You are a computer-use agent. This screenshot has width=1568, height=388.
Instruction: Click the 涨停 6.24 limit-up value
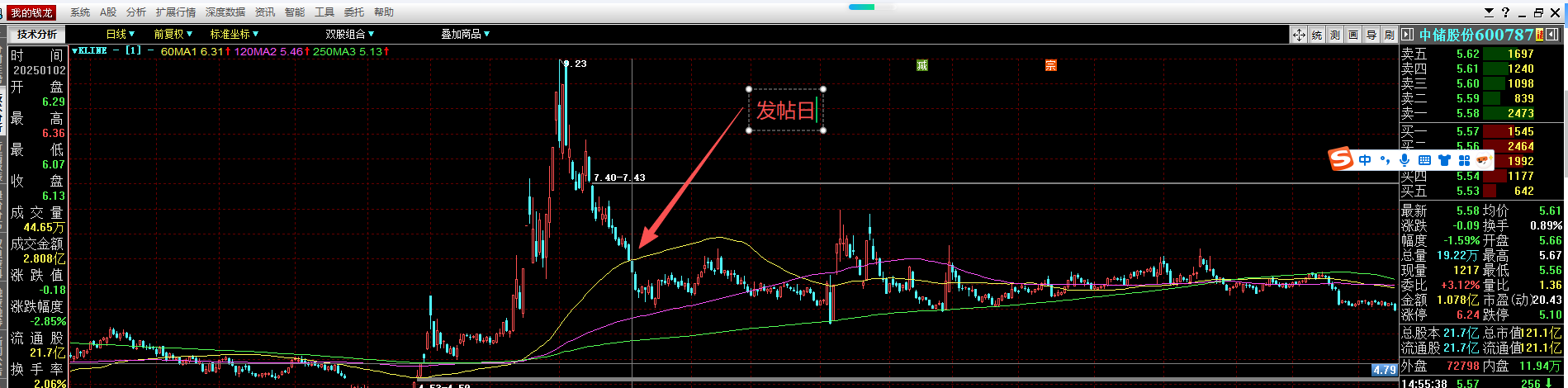1467,315
